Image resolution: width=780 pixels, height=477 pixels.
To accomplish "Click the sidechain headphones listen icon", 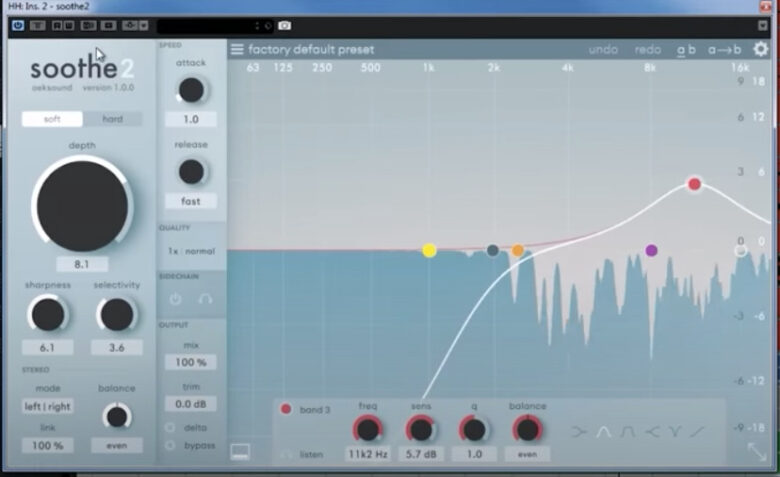I will point(205,299).
